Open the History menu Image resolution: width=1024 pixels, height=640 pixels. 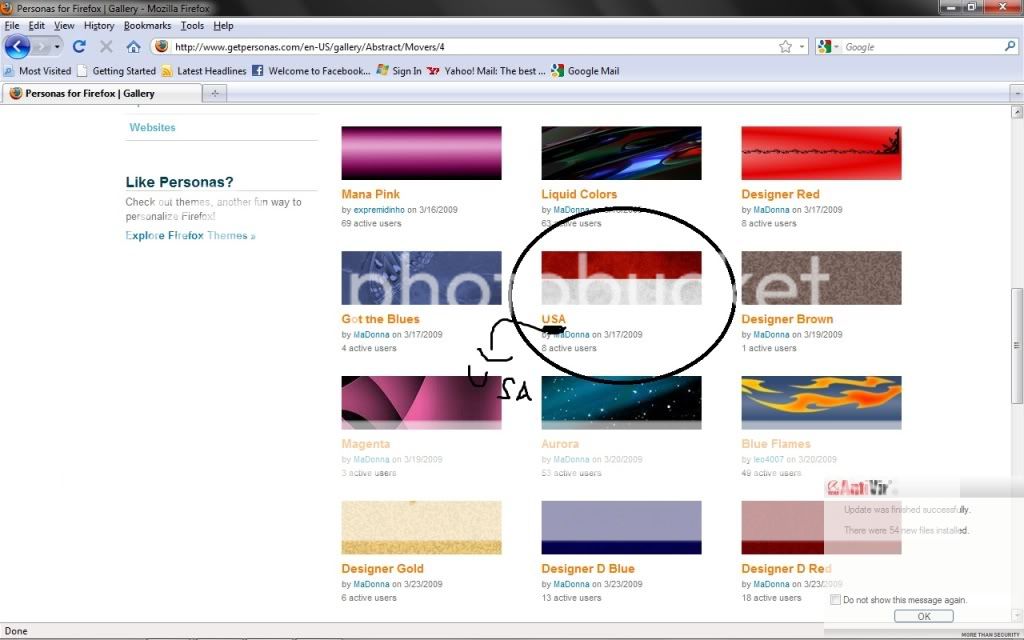point(99,25)
